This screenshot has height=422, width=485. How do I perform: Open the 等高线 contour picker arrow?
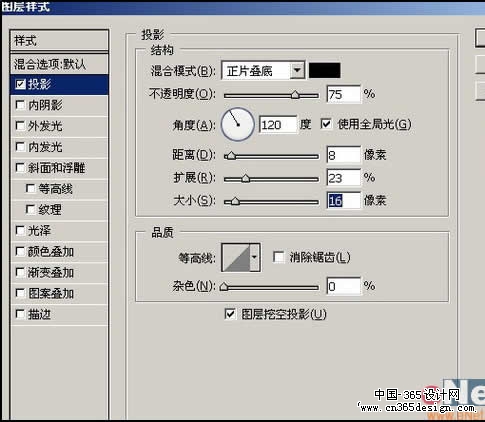(x=255, y=257)
